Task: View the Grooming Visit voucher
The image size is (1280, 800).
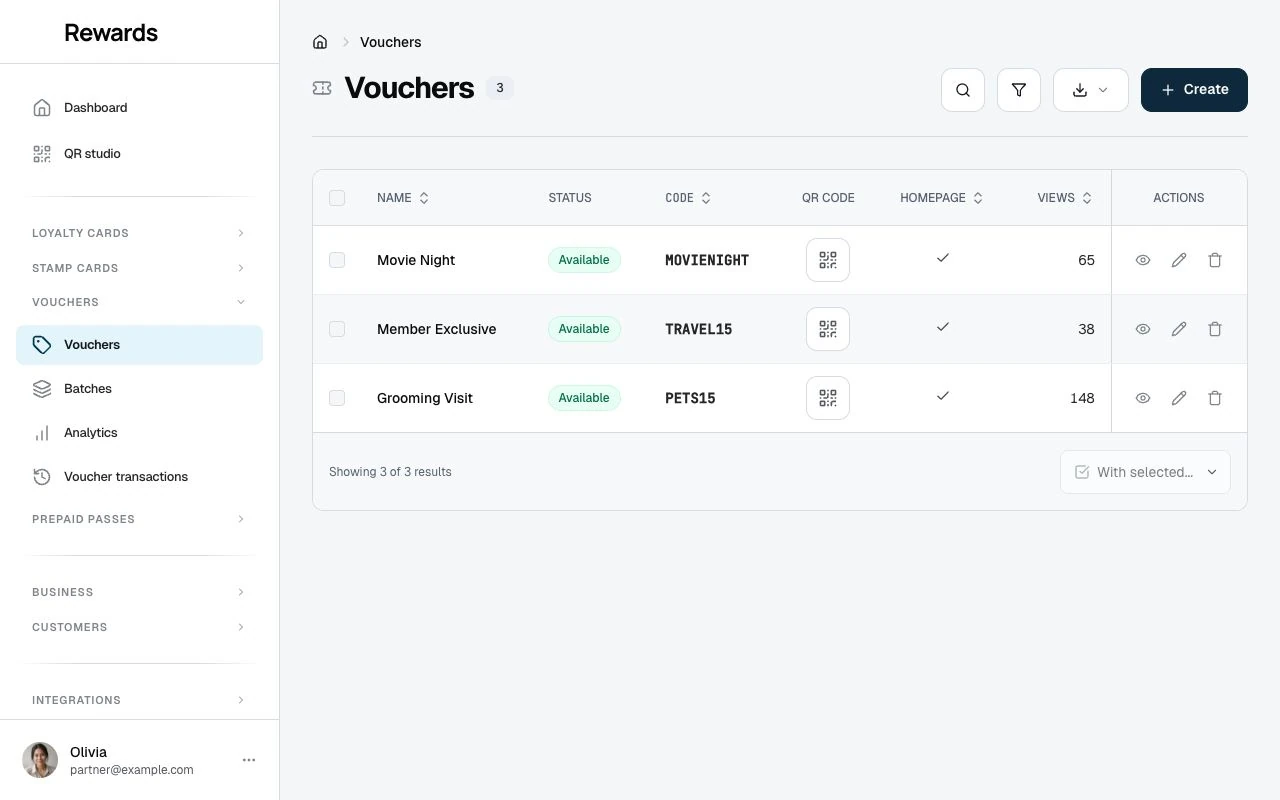Action: (1143, 398)
